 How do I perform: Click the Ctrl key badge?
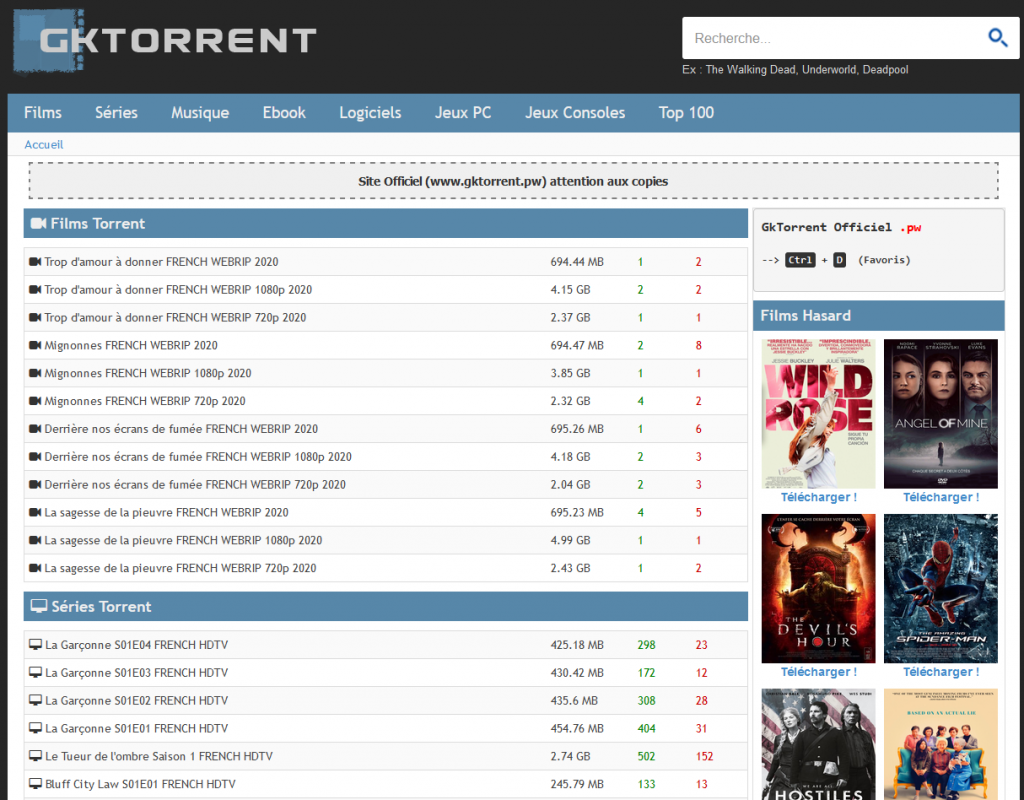pyautogui.click(x=800, y=260)
